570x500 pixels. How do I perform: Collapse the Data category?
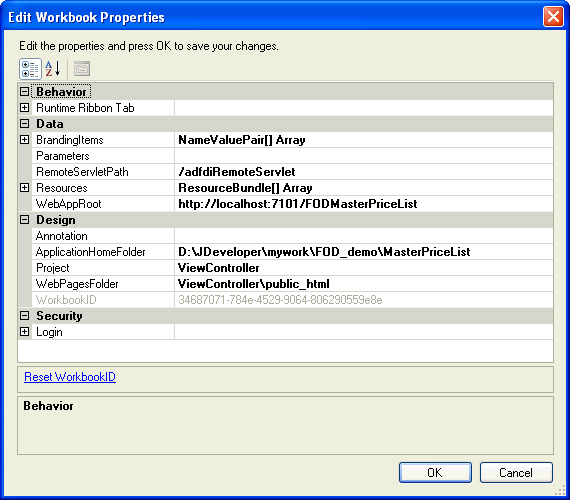[x=24, y=124]
